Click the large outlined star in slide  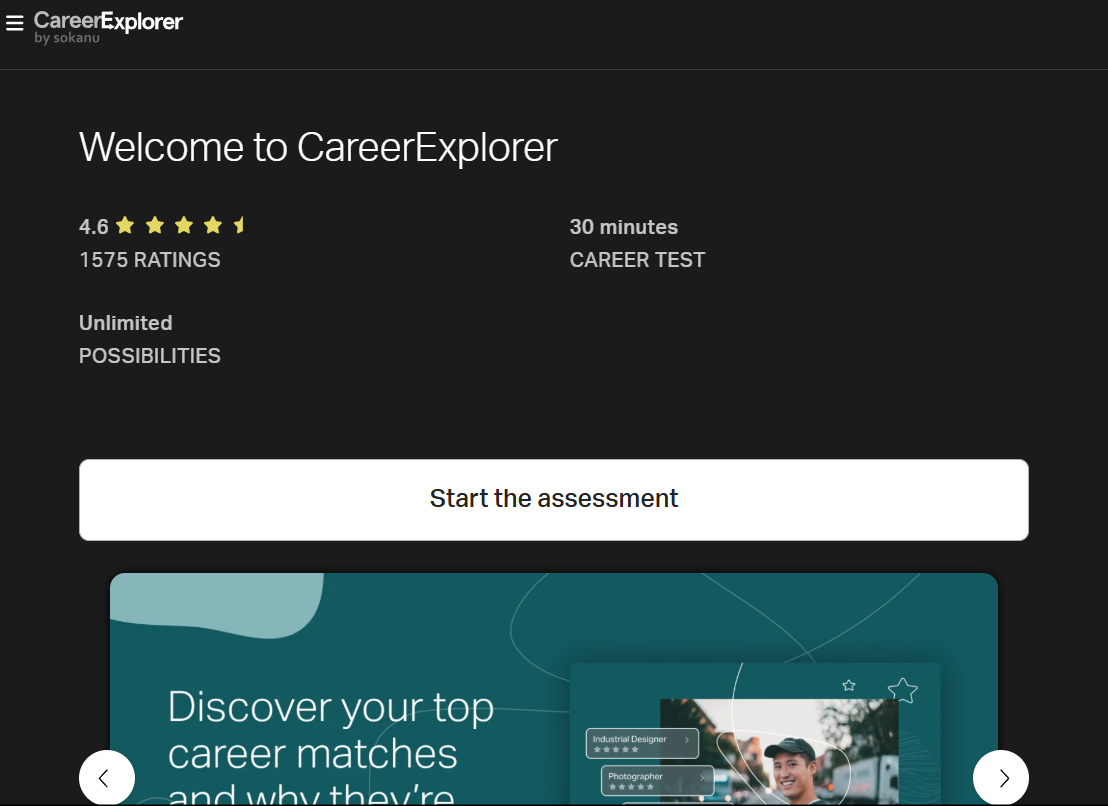pyautogui.click(x=903, y=689)
